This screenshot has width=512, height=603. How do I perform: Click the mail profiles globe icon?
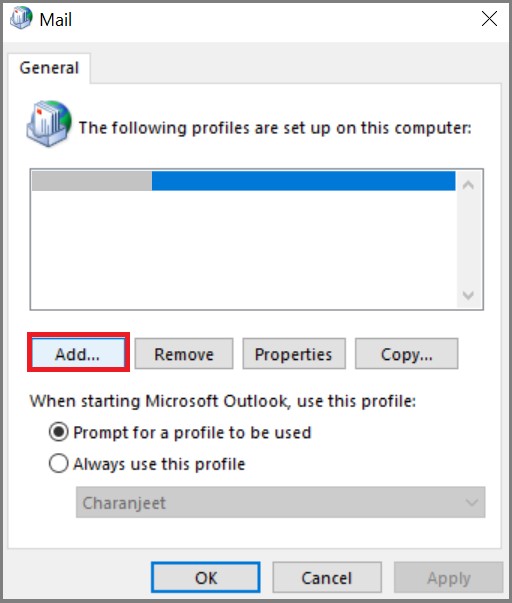[49, 123]
